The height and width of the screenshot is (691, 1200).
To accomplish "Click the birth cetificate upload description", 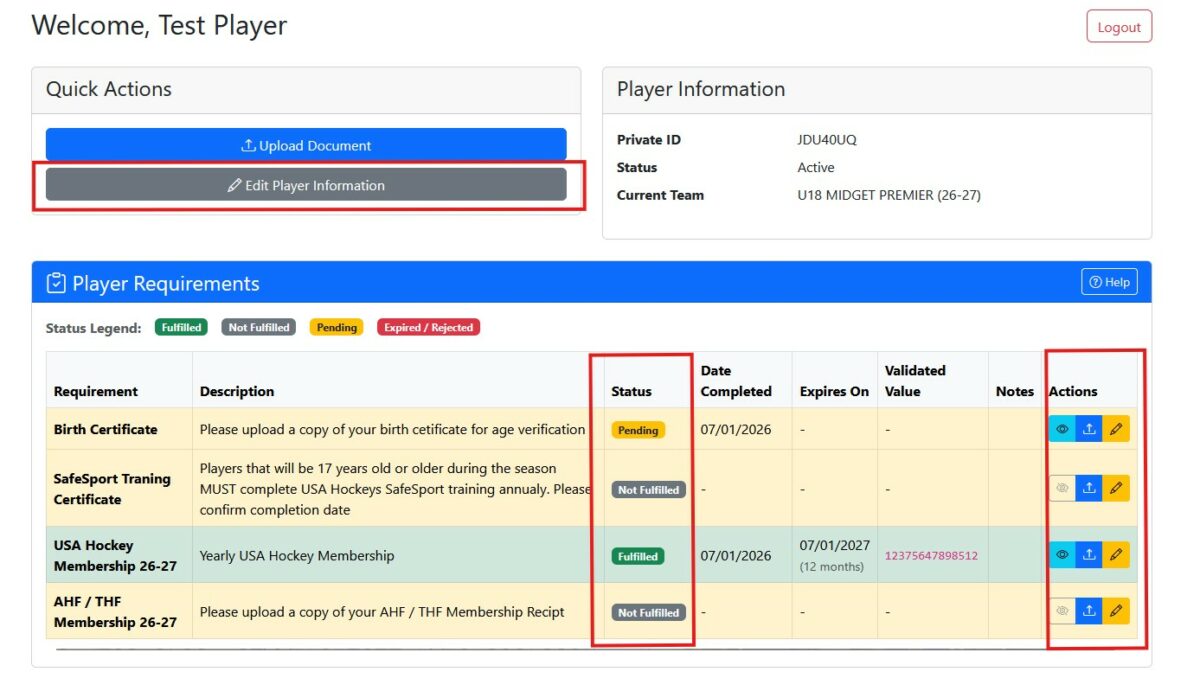I will click(392, 429).
